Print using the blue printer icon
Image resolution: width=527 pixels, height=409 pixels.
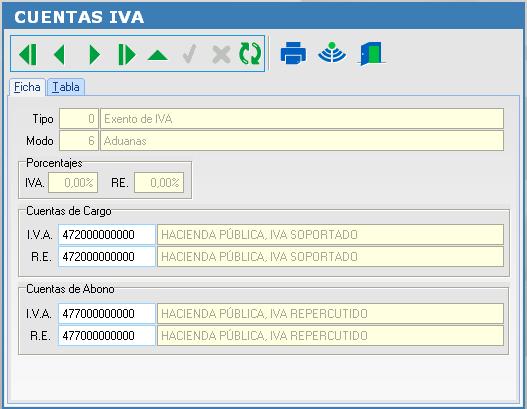click(293, 53)
